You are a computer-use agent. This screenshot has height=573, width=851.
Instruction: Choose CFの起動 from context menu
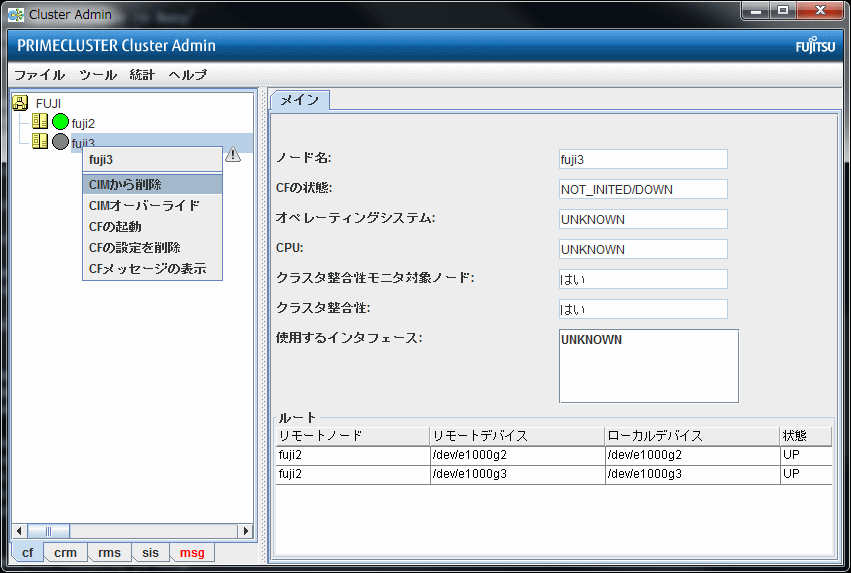(x=153, y=226)
